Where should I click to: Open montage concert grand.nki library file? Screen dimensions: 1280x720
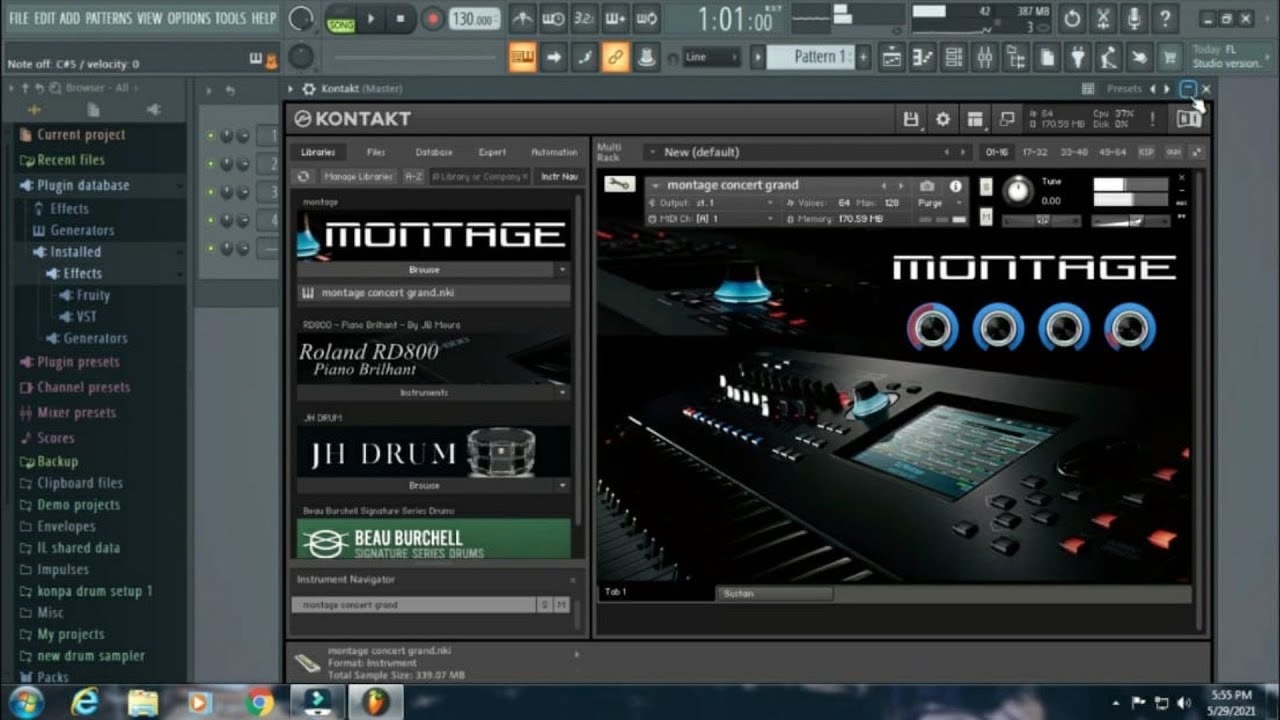pyautogui.click(x=433, y=293)
